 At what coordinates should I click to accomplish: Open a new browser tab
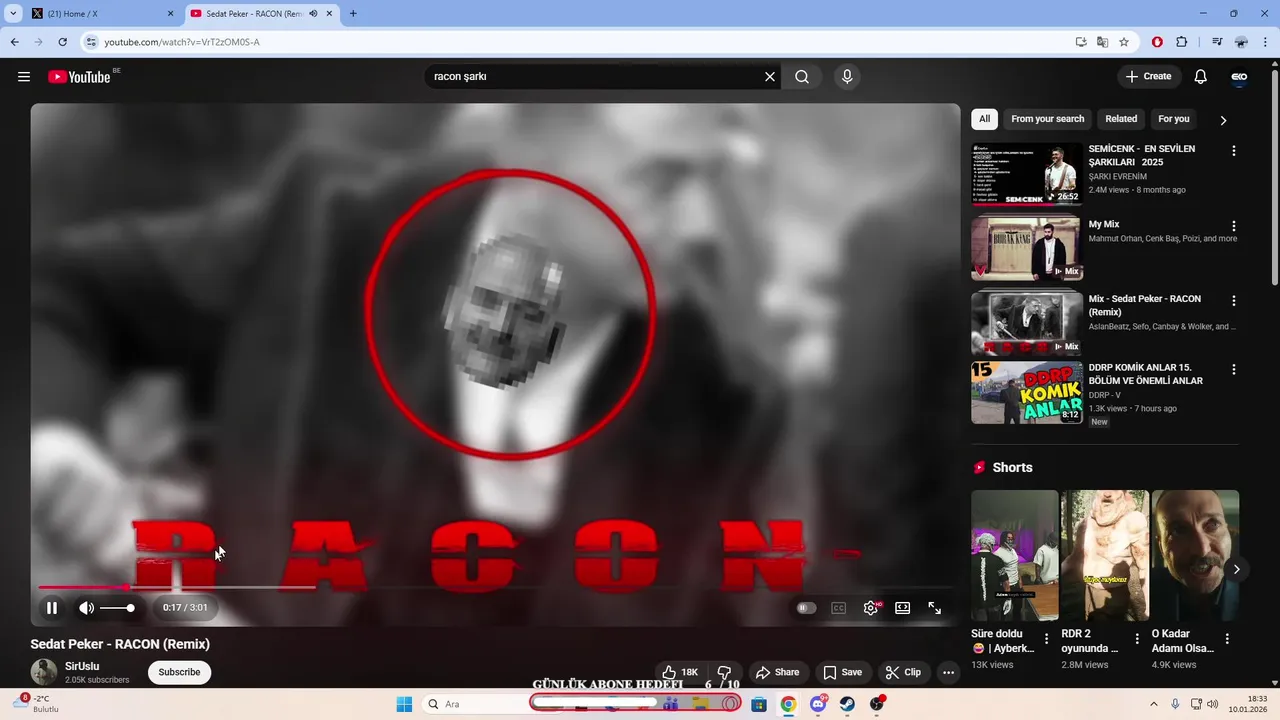click(353, 14)
